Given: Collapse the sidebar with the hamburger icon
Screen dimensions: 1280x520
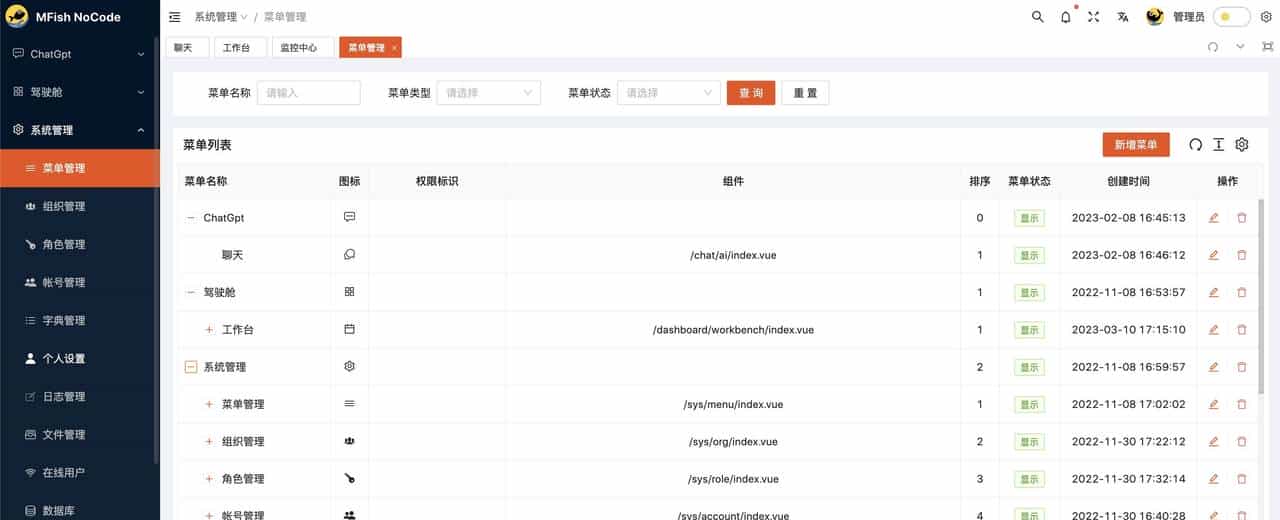Looking at the screenshot, I should pyautogui.click(x=175, y=17).
